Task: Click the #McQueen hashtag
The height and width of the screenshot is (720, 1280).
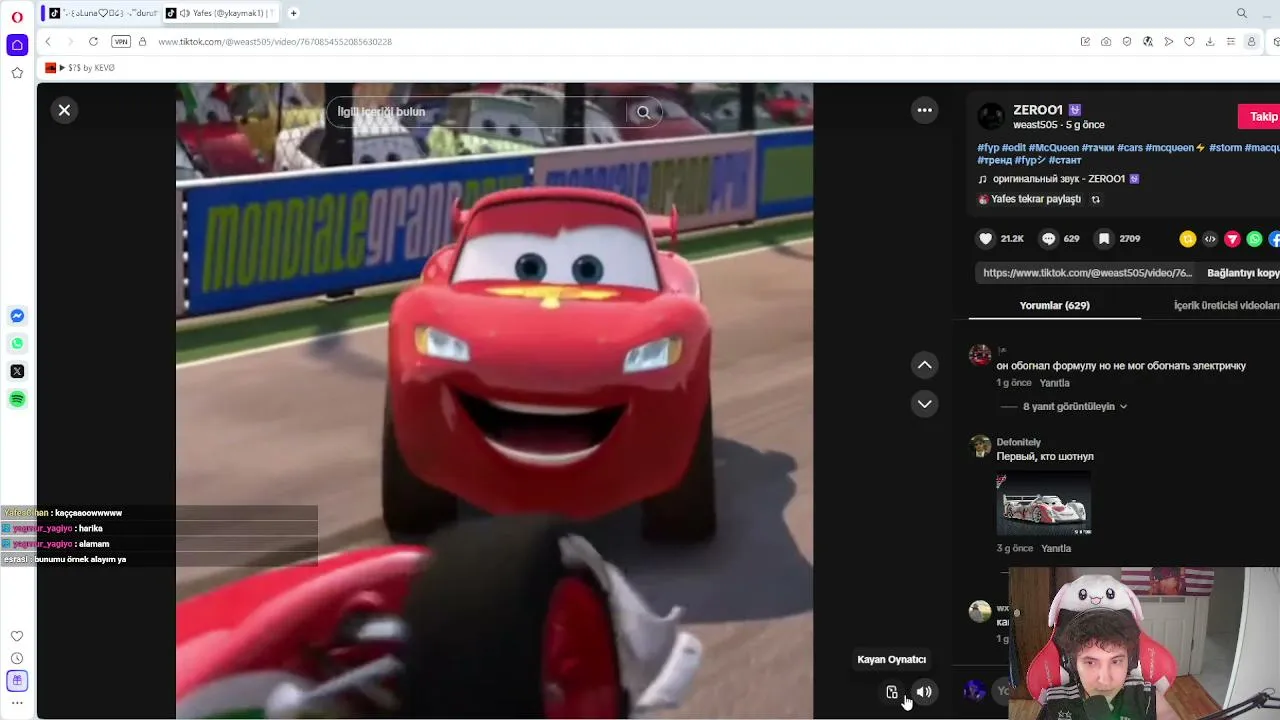Action: pyautogui.click(x=1053, y=148)
